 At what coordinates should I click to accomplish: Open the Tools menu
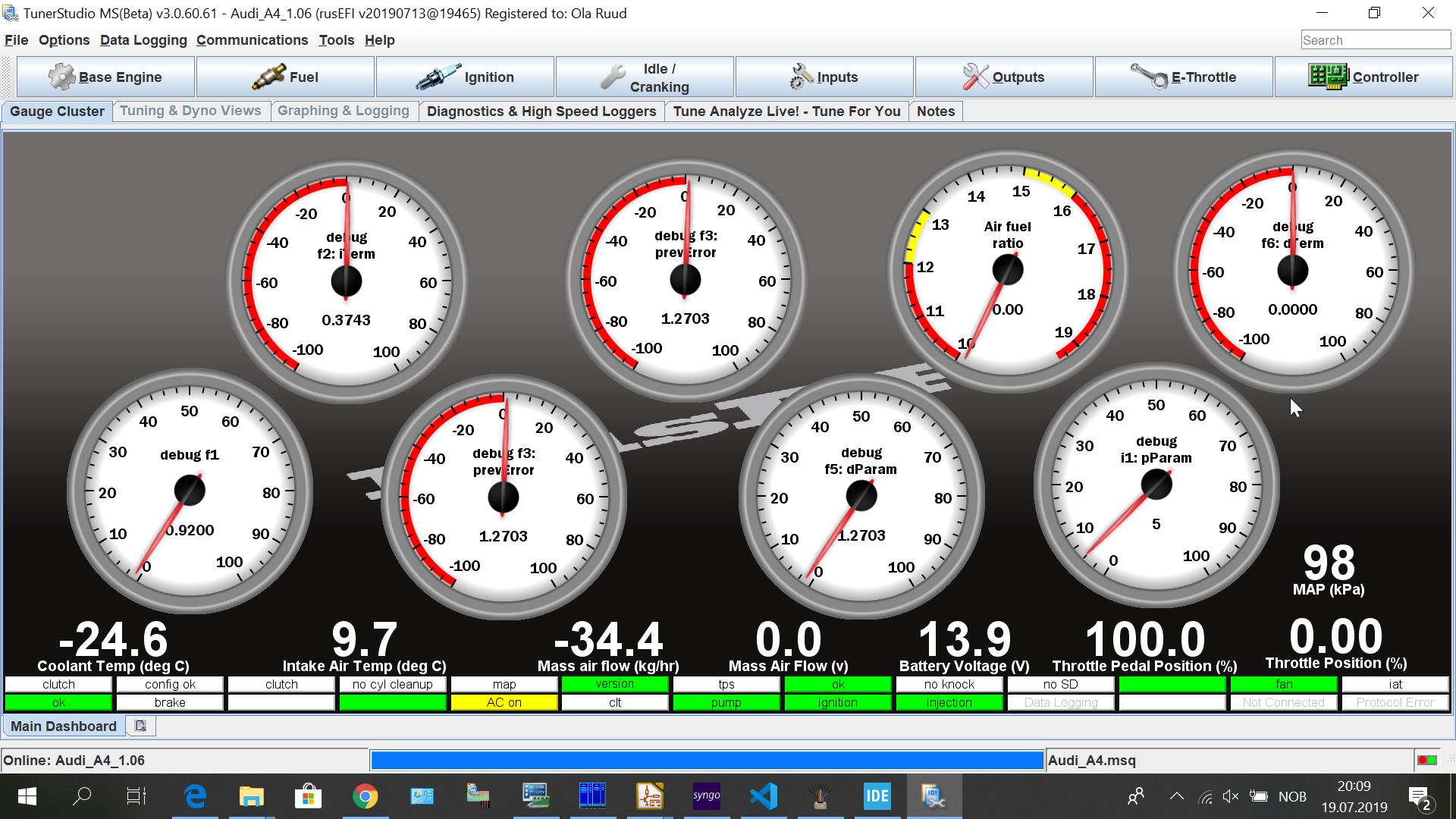[336, 40]
